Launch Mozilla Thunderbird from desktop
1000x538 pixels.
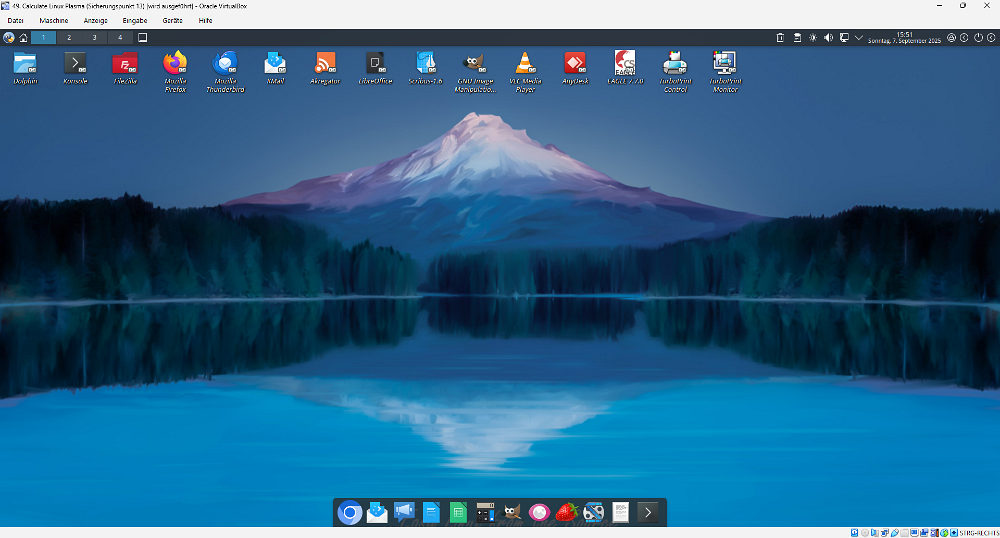tap(225, 64)
